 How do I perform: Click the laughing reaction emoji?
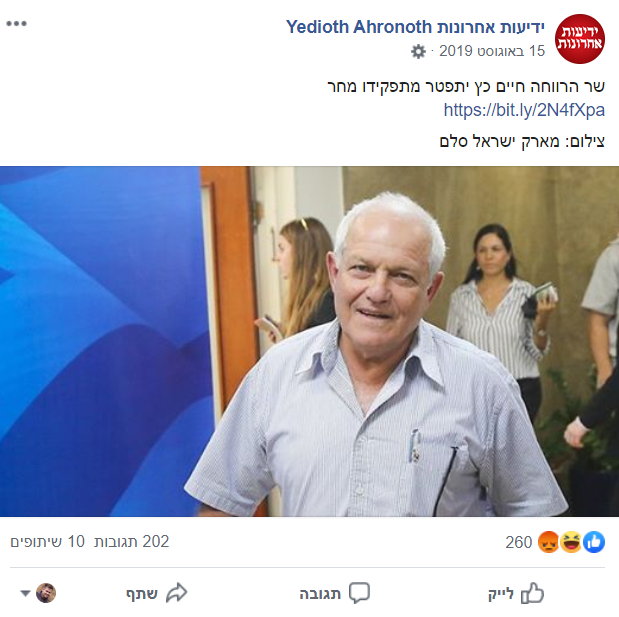tap(571, 542)
